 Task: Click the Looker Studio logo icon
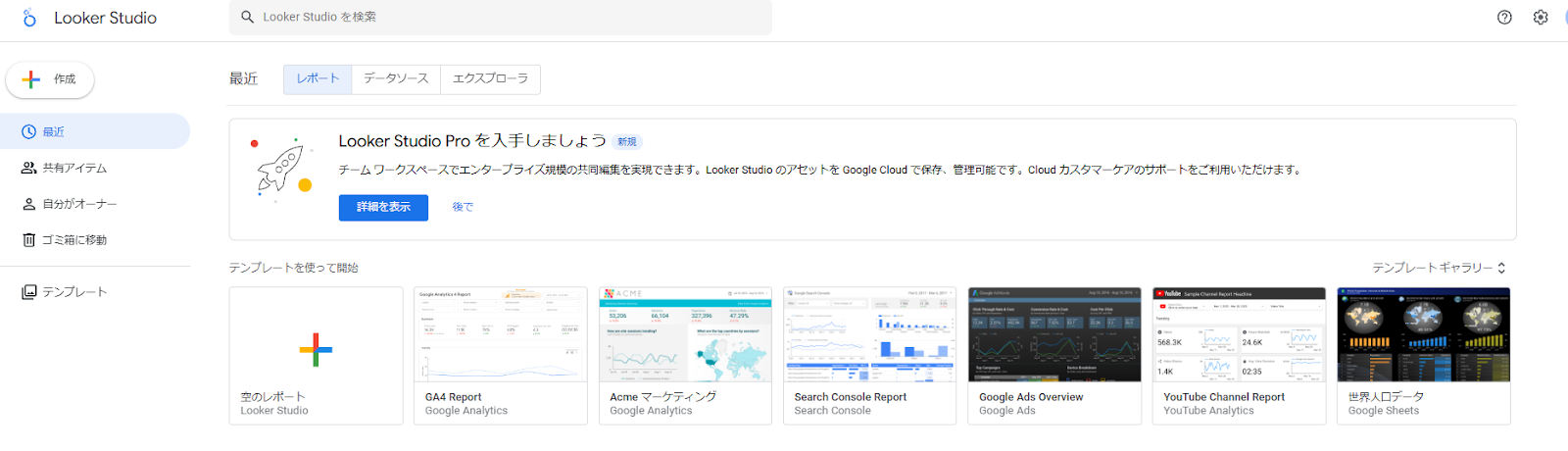tap(29, 18)
